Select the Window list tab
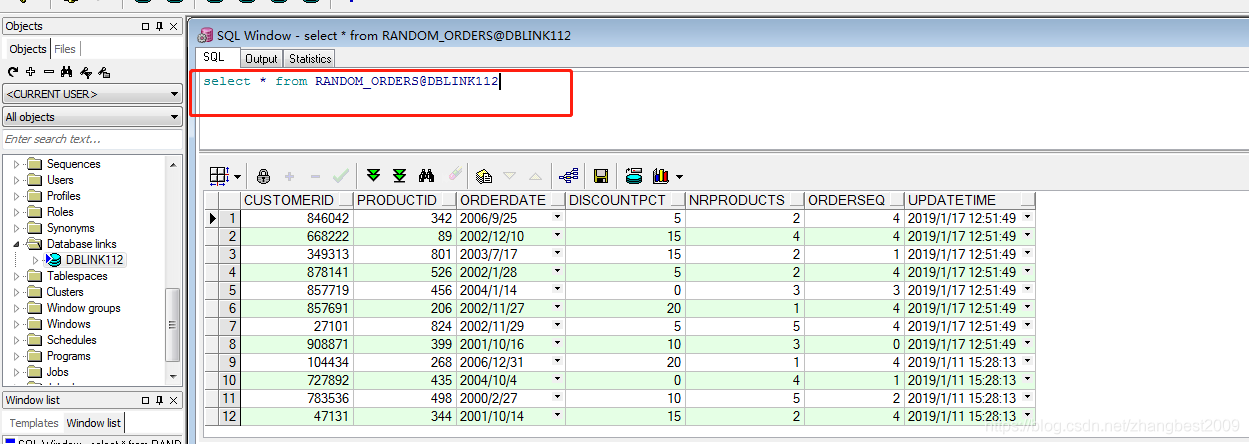Screen dimensions: 1249x444 click(94, 423)
